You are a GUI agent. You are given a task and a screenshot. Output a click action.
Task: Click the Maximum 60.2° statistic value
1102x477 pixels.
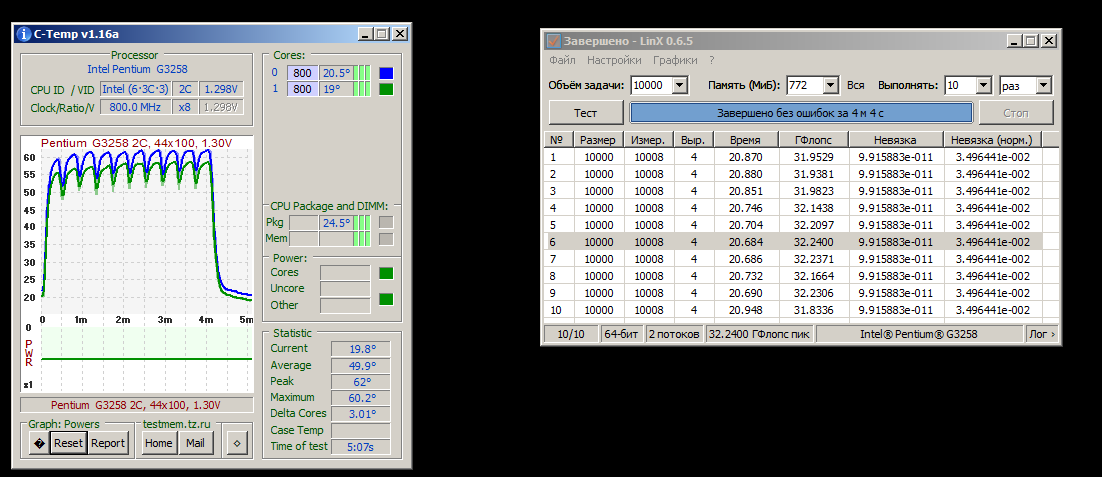click(x=361, y=398)
